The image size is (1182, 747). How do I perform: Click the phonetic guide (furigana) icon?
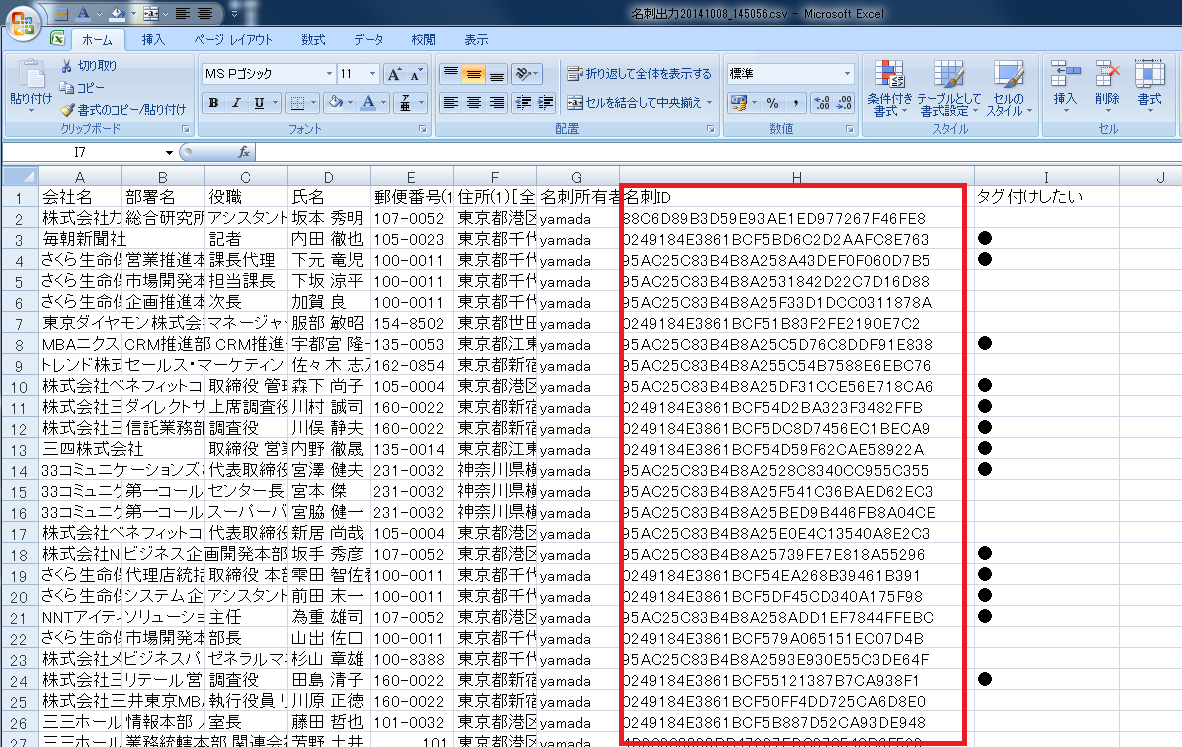(405, 103)
